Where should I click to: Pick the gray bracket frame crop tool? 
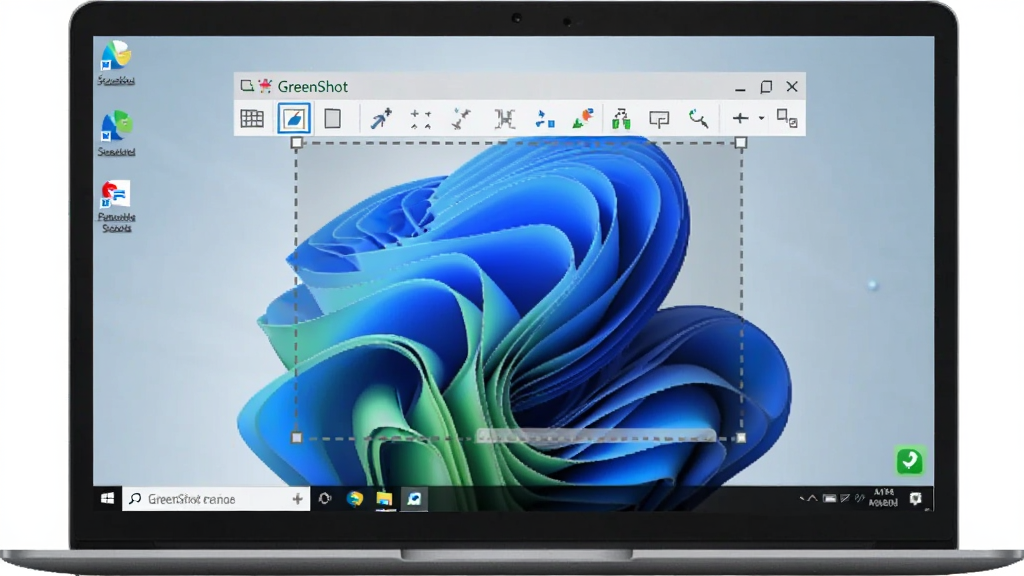point(504,119)
